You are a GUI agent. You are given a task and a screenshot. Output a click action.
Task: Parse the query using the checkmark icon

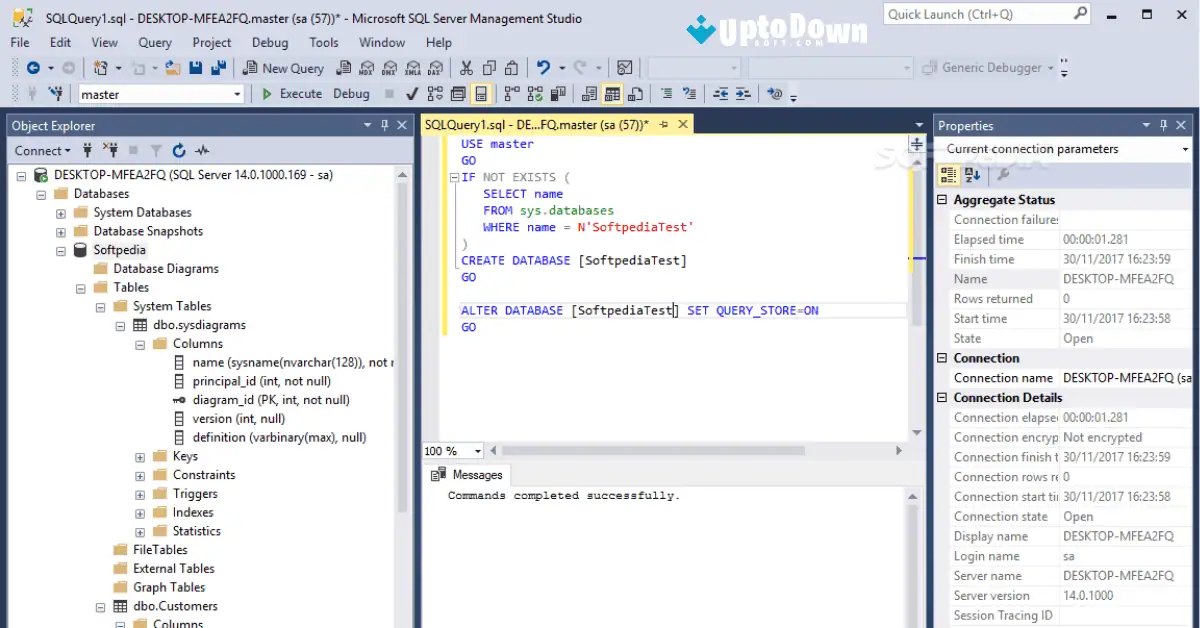click(412, 93)
